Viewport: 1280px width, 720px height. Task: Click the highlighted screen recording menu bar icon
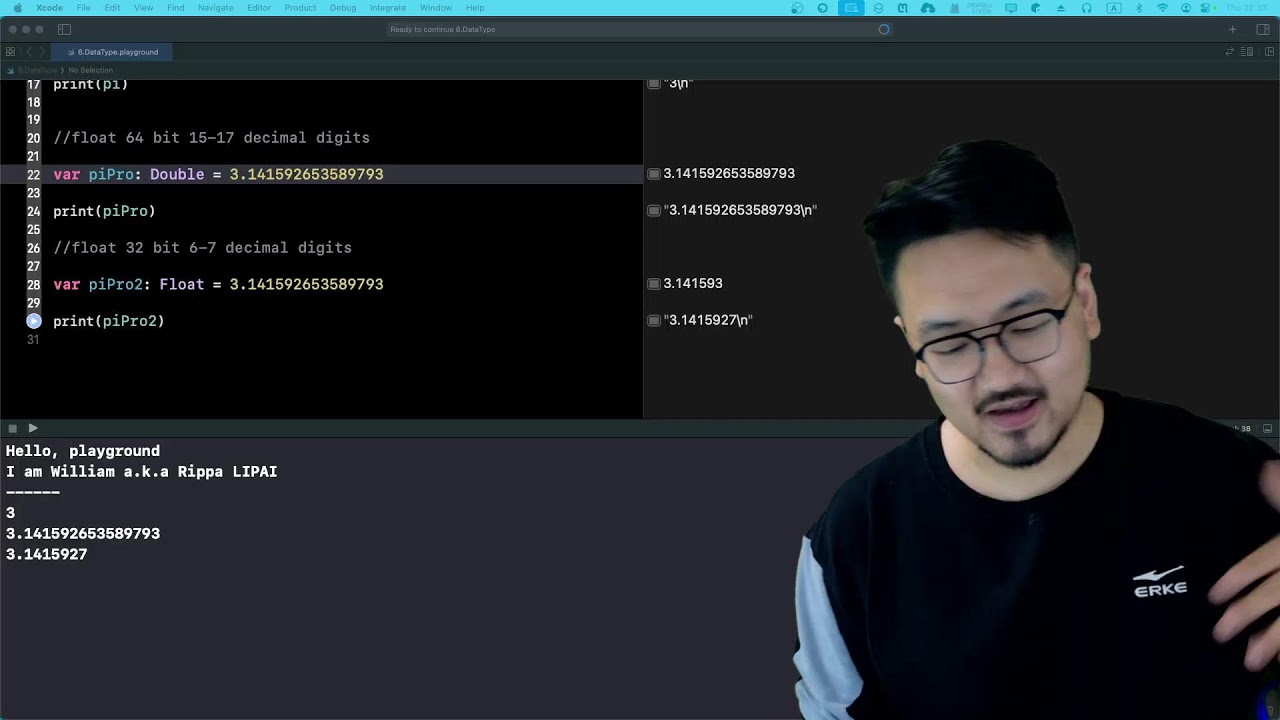click(851, 8)
